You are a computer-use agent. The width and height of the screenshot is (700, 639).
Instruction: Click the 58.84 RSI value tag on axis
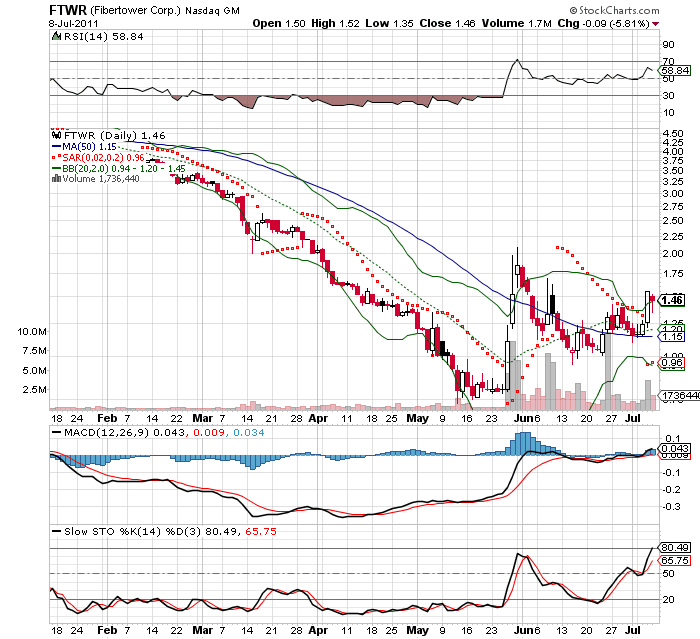point(675,71)
